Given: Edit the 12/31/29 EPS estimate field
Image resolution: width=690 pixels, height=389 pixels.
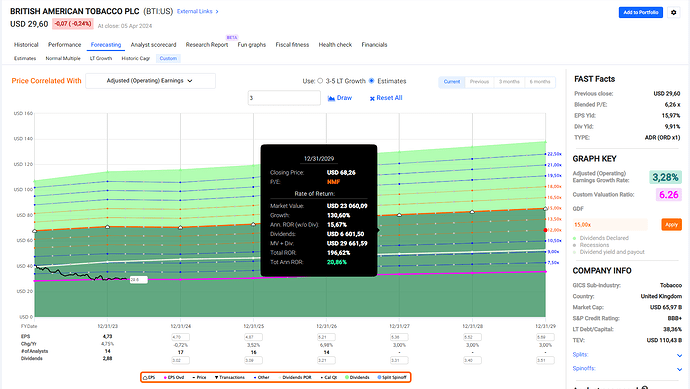Looking at the screenshot, I should pos(546,337).
